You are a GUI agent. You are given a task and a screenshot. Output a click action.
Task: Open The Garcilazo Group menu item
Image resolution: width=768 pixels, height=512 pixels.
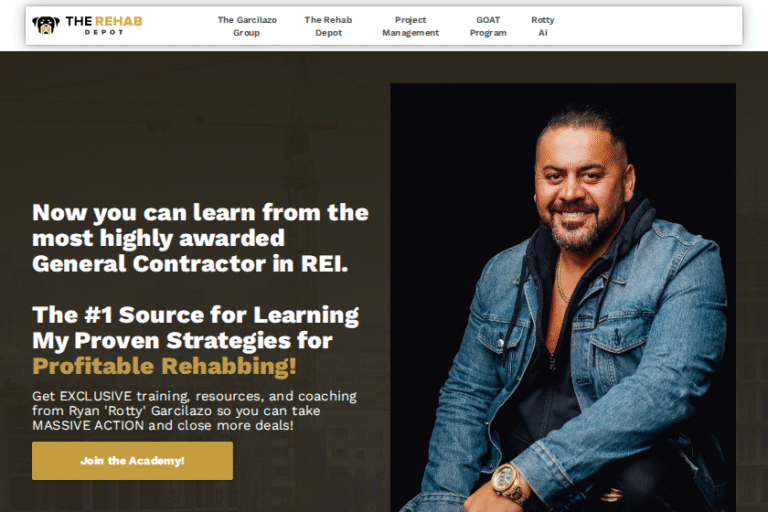click(x=247, y=26)
